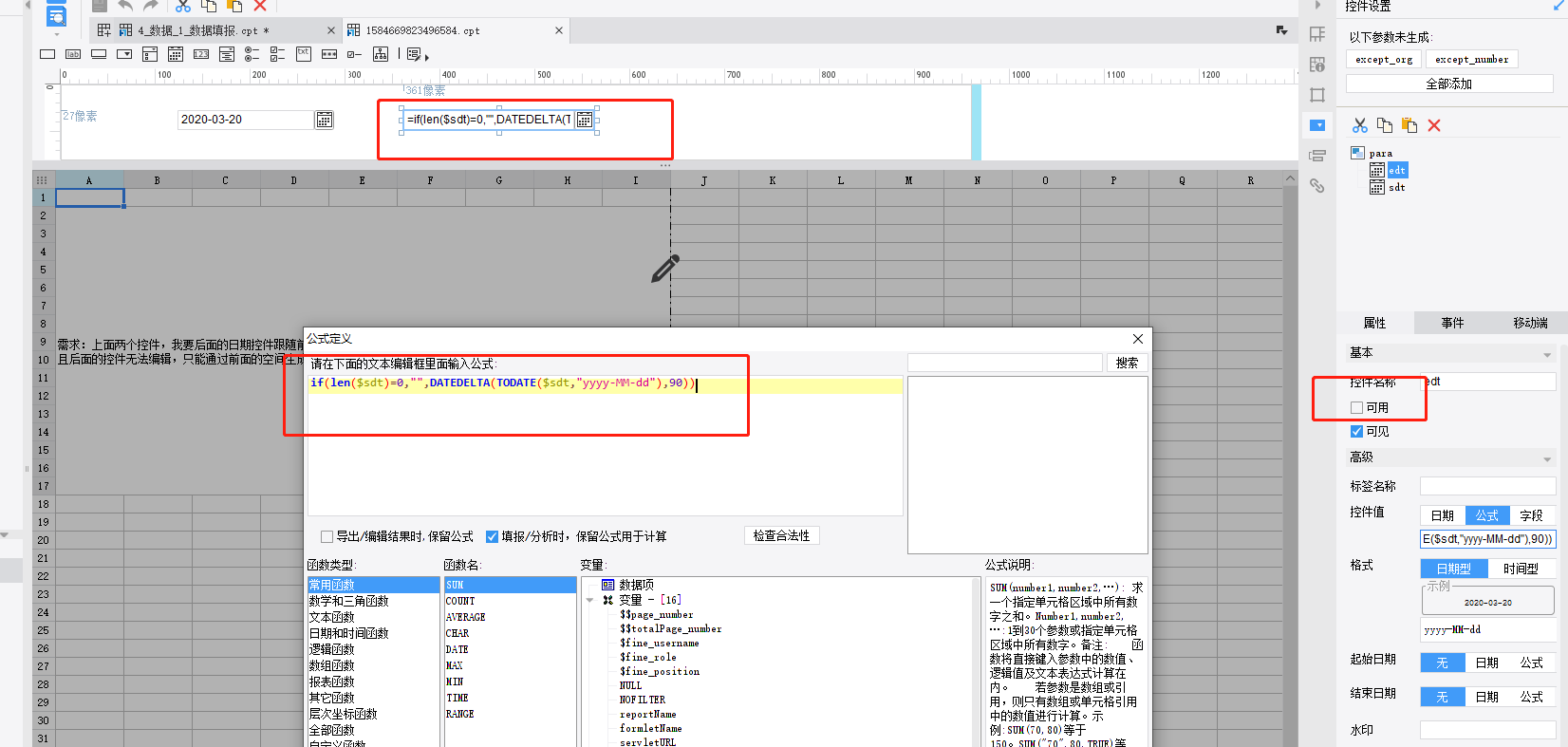The image size is (1568, 747).
Task: Choose 时间型 format option
Action: (x=1521, y=569)
